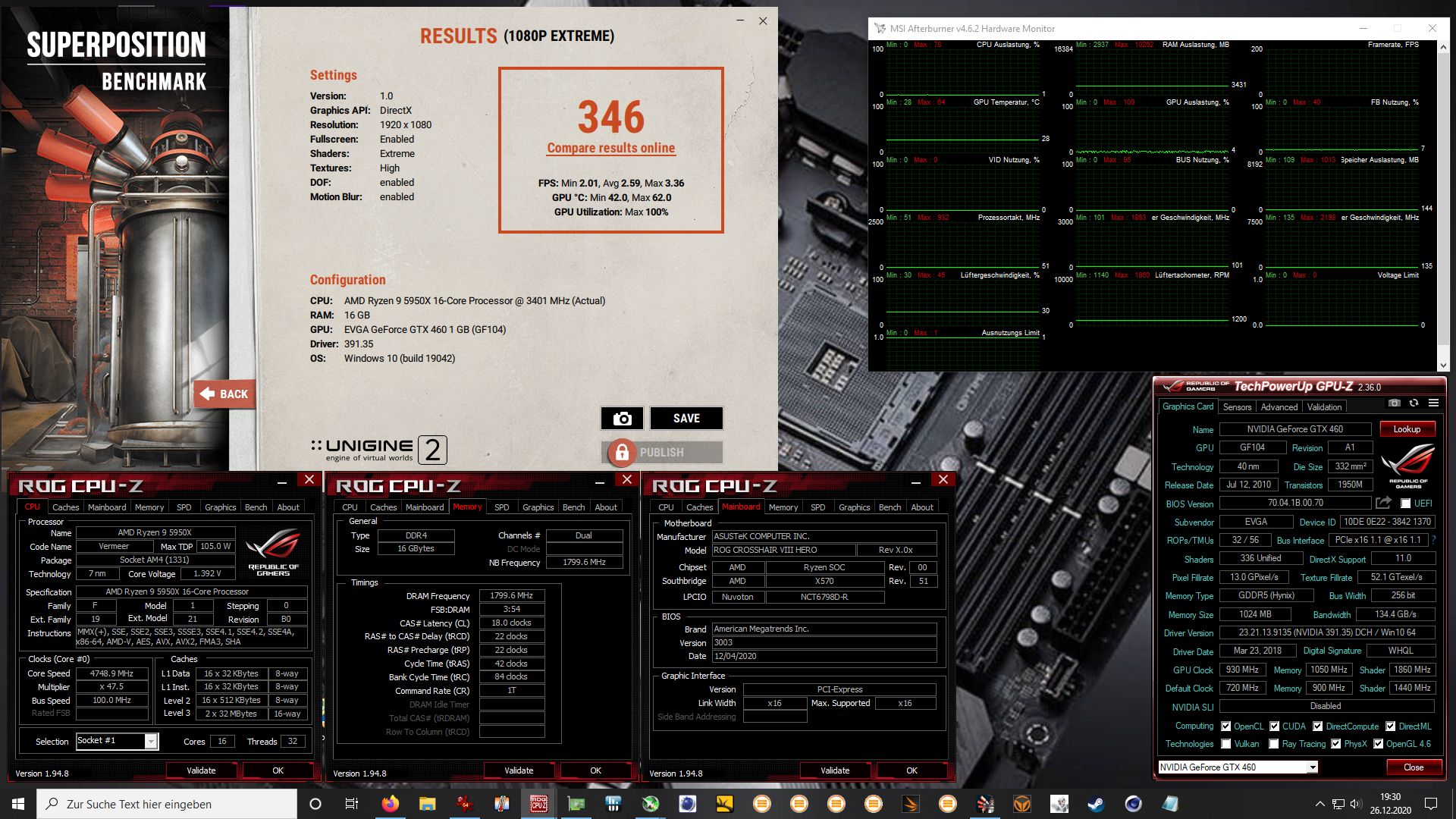1456x819 pixels.
Task: Open Task View on the taskbar
Action: tap(351, 804)
